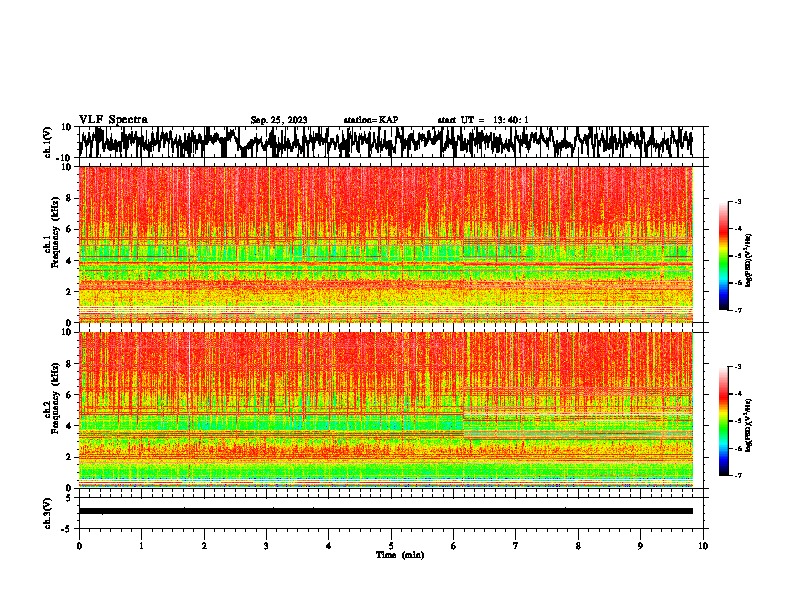The image size is (792, 612).
Task: Click time-axis tick label "2"
Action: [204, 546]
